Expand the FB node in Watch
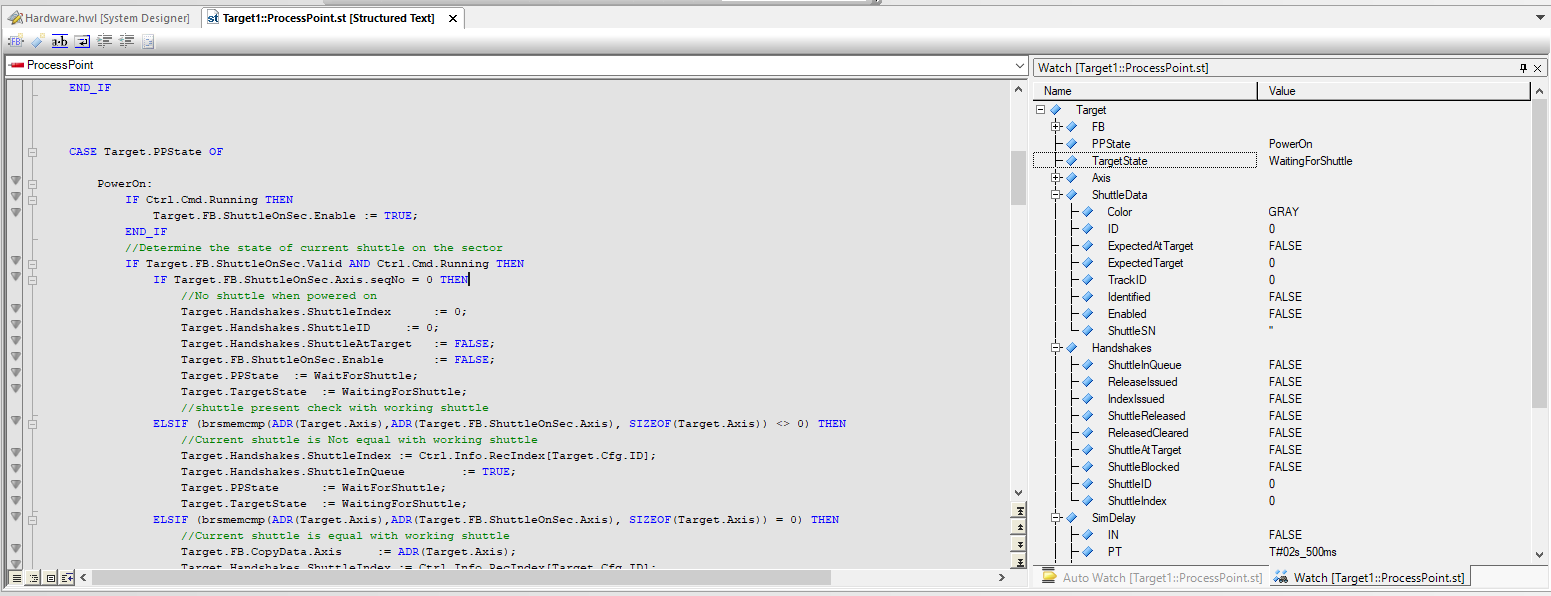1551x596 pixels. 1056,127
